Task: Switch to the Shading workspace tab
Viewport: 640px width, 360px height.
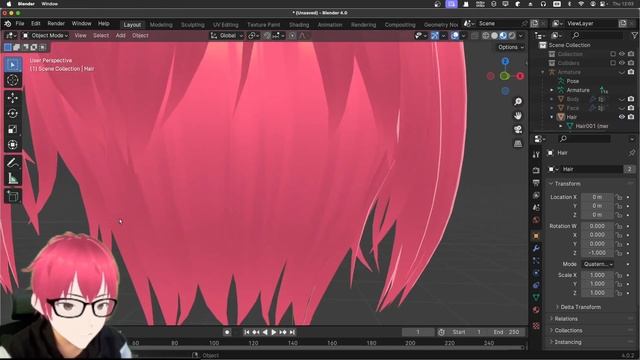Action: click(x=299, y=25)
